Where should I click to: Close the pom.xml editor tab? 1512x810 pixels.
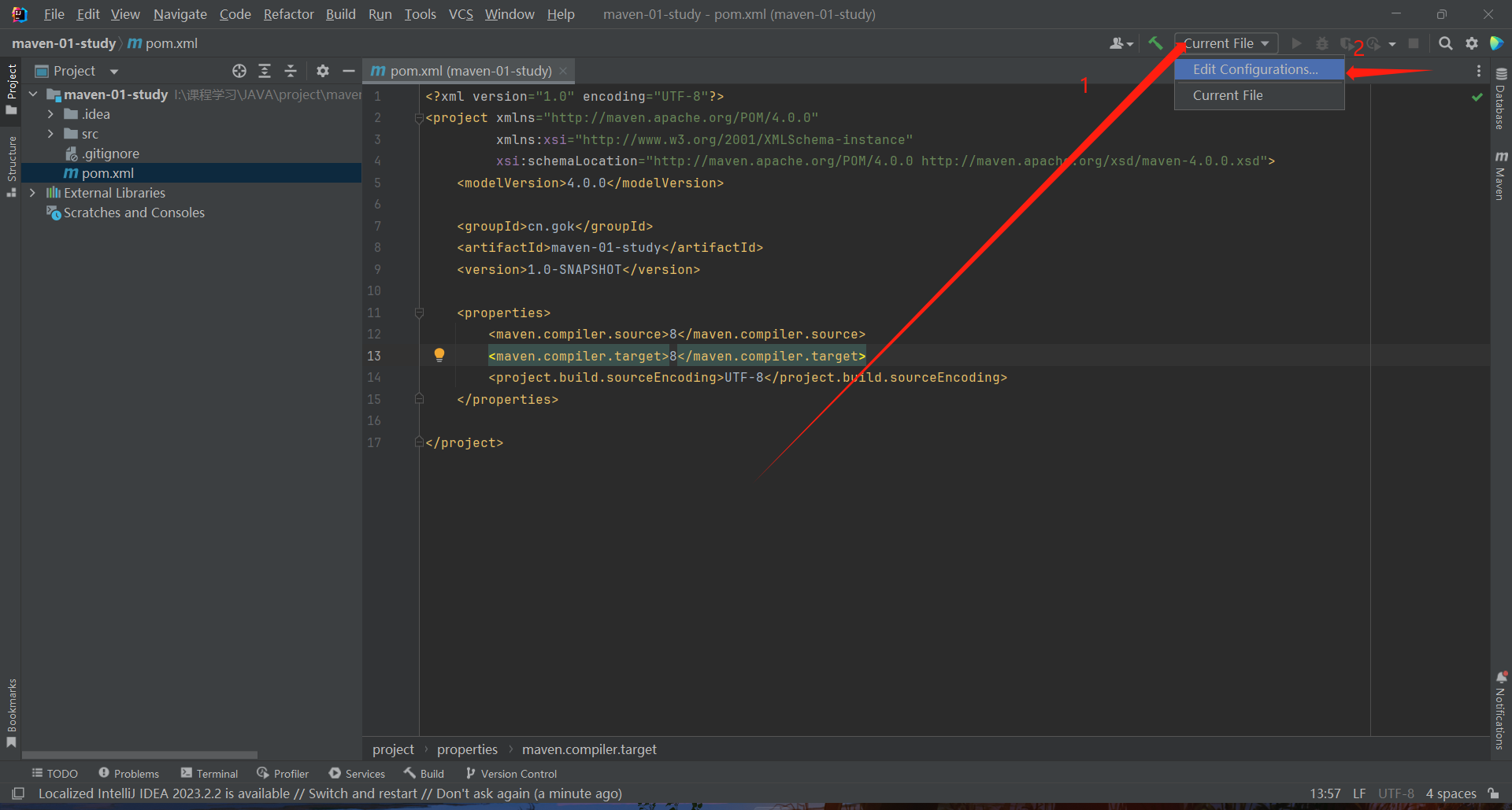(x=563, y=71)
